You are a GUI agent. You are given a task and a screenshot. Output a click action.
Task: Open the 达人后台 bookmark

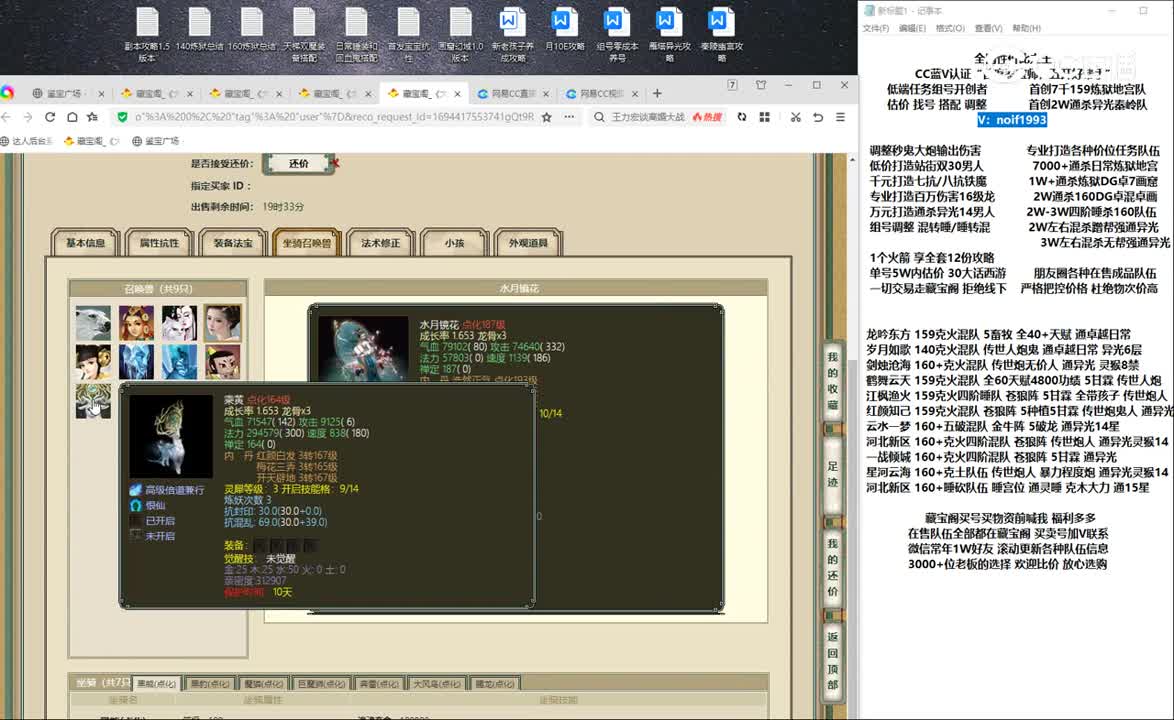(x=27, y=141)
